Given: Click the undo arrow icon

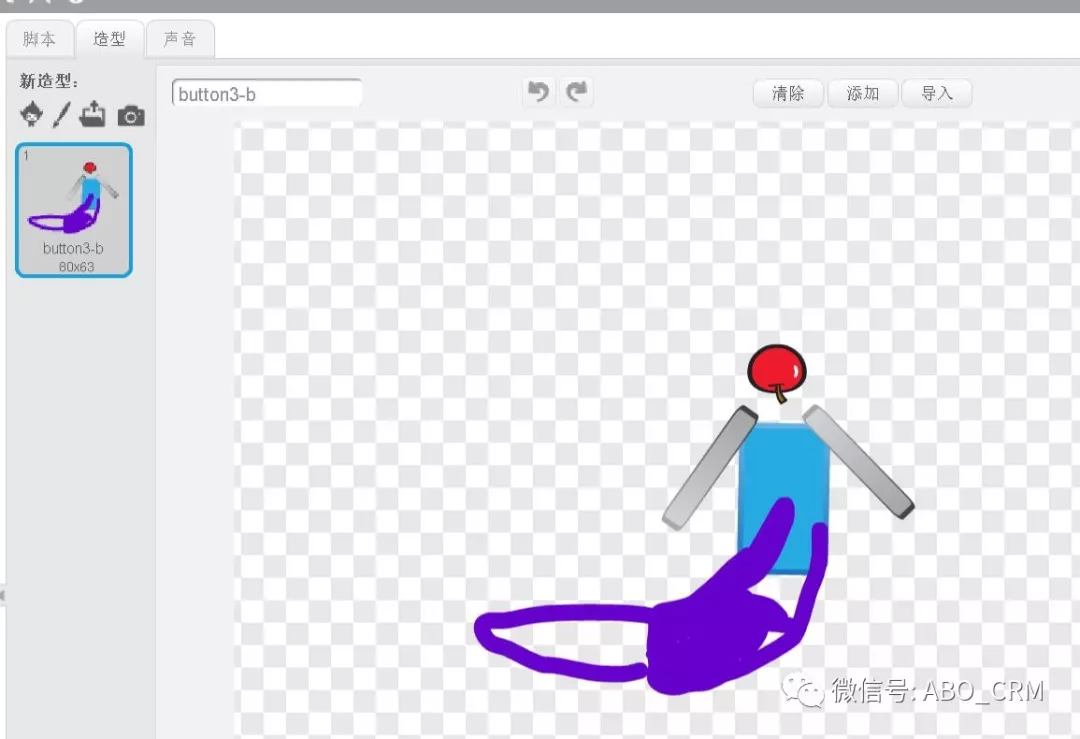Looking at the screenshot, I should [x=539, y=92].
